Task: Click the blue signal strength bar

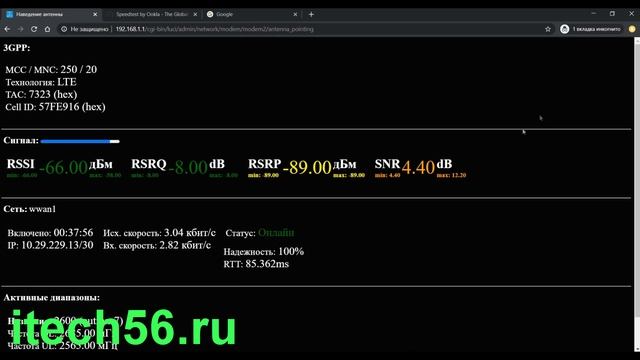Action: [80, 141]
